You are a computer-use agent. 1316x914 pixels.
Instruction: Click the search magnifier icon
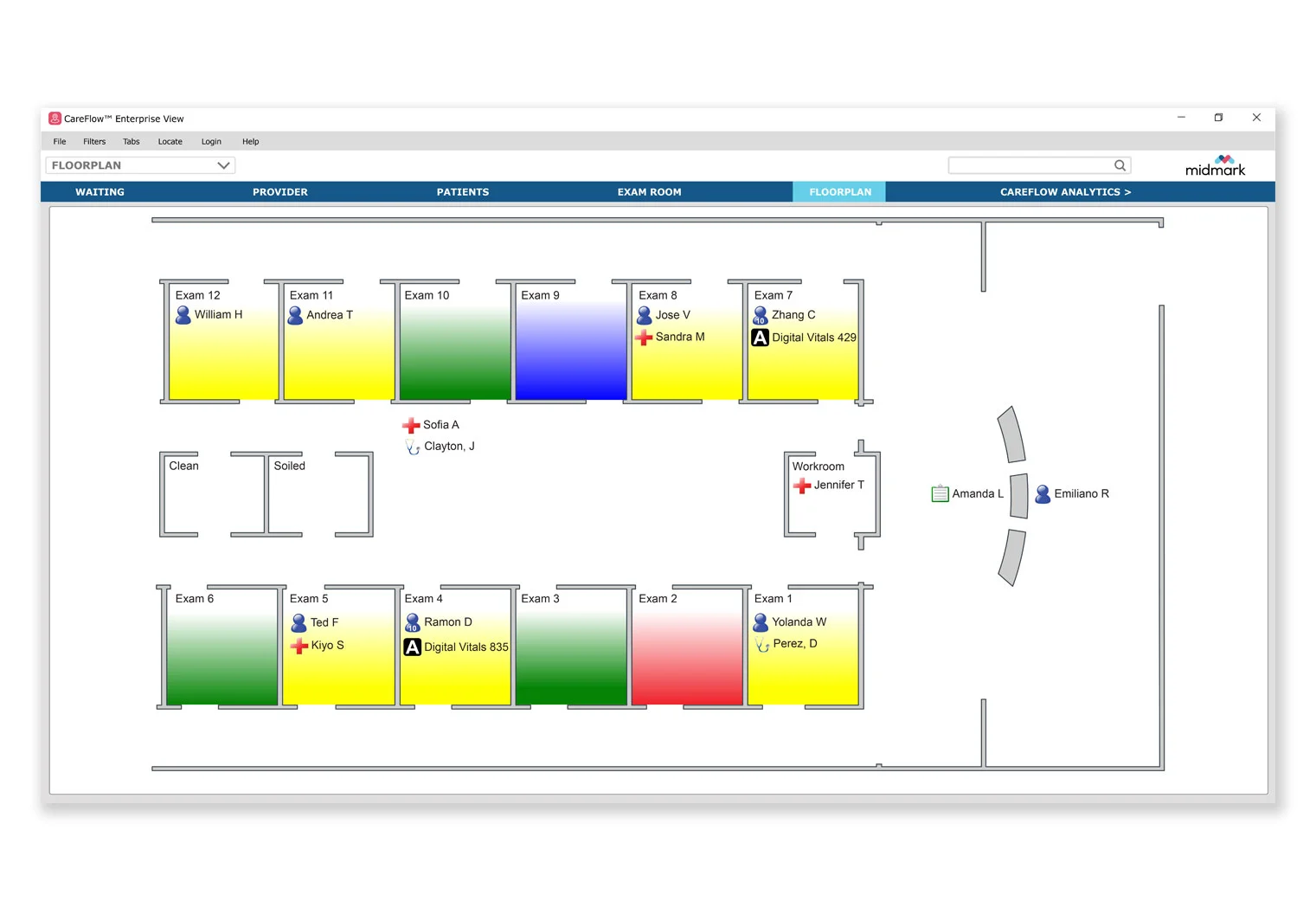1120,165
